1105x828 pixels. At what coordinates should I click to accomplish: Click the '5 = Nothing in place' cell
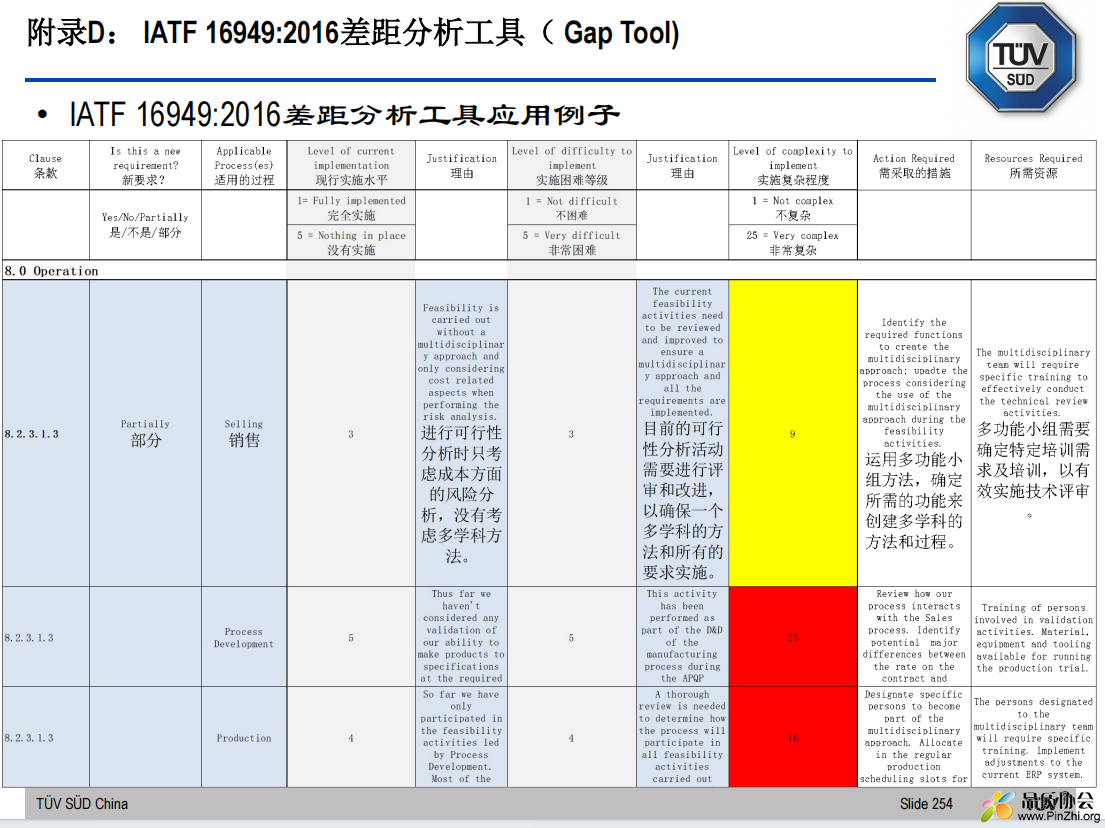pos(351,242)
